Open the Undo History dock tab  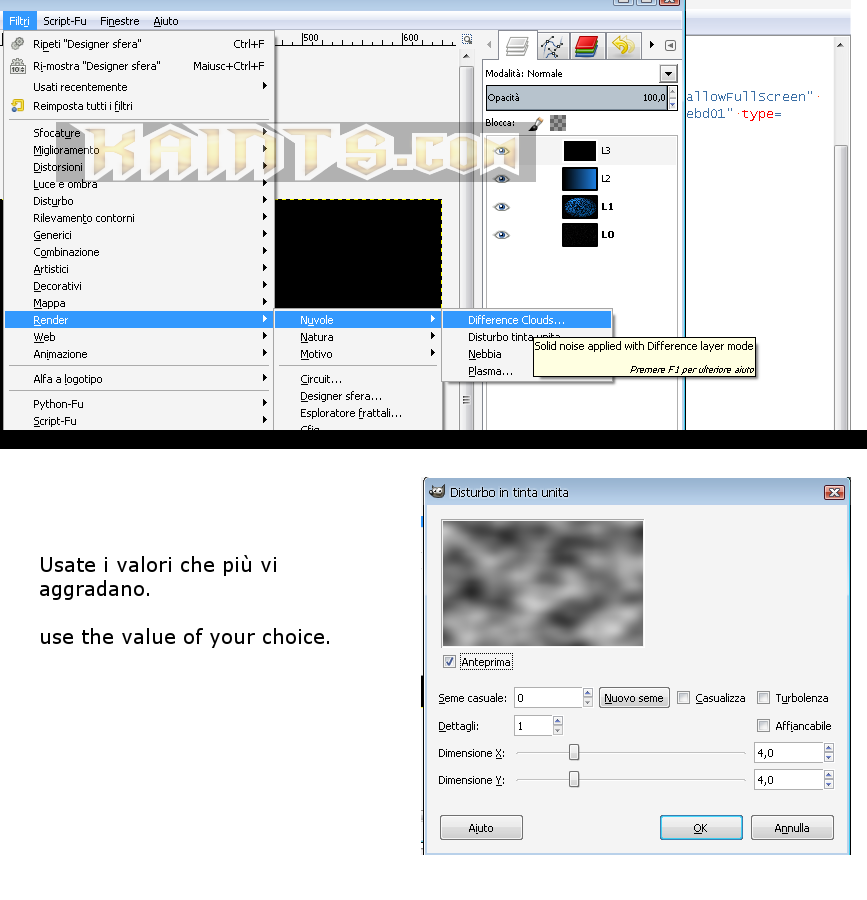pos(622,46)
